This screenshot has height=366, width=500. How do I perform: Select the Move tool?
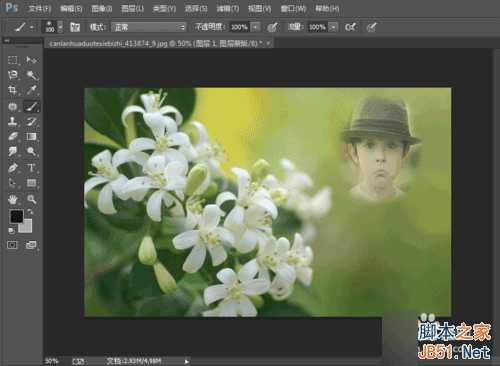click(x=31, y=60)
